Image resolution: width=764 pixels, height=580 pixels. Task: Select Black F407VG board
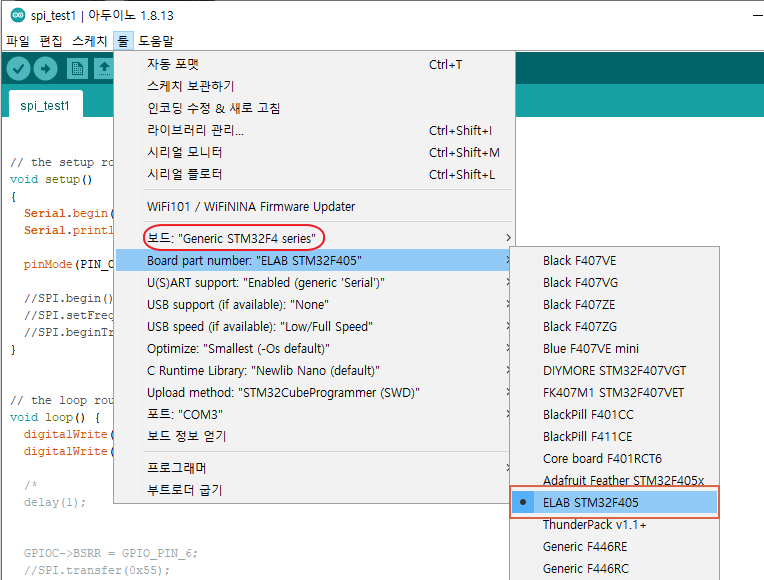point(614,283)
